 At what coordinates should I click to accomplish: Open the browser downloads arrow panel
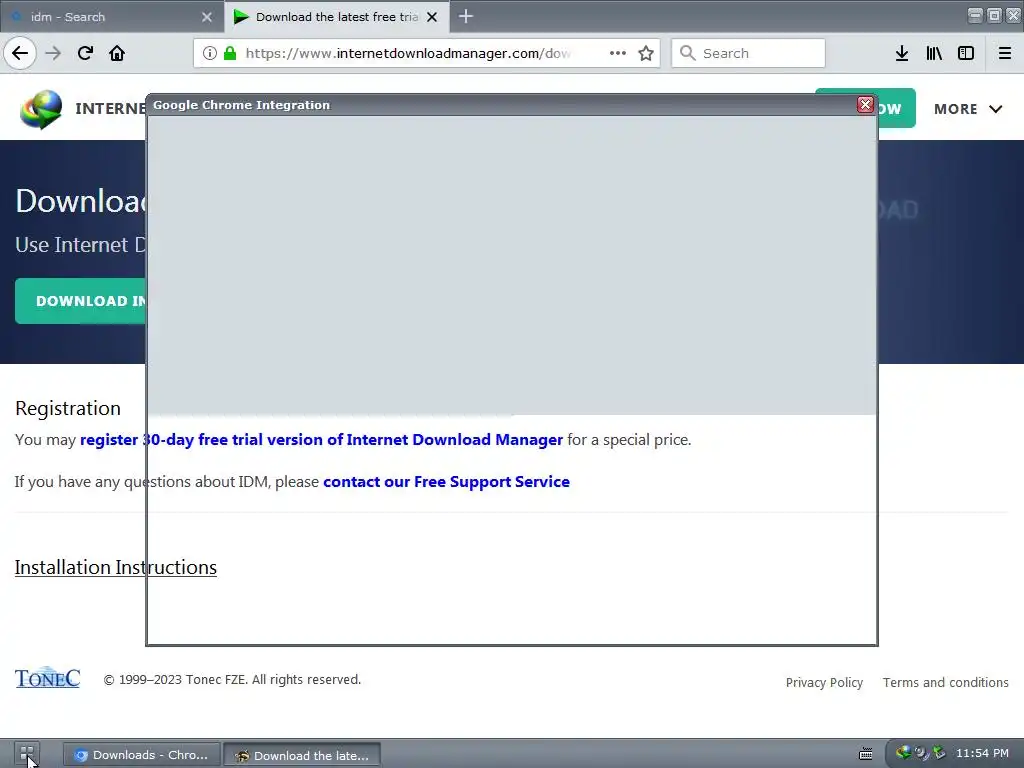902,53
